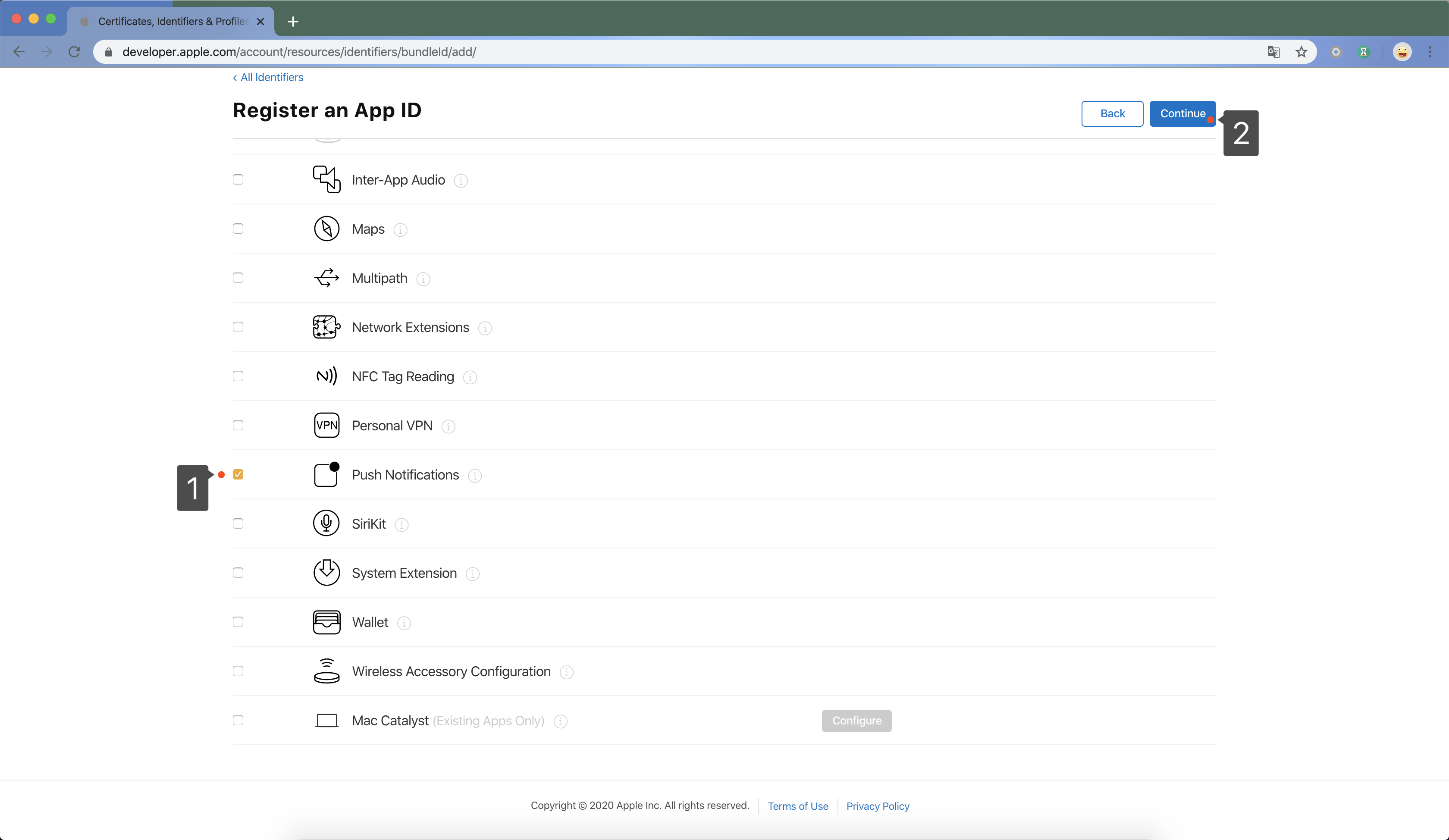
Task: Enable the Personal VPN checkbox
Action: (238, 426)
